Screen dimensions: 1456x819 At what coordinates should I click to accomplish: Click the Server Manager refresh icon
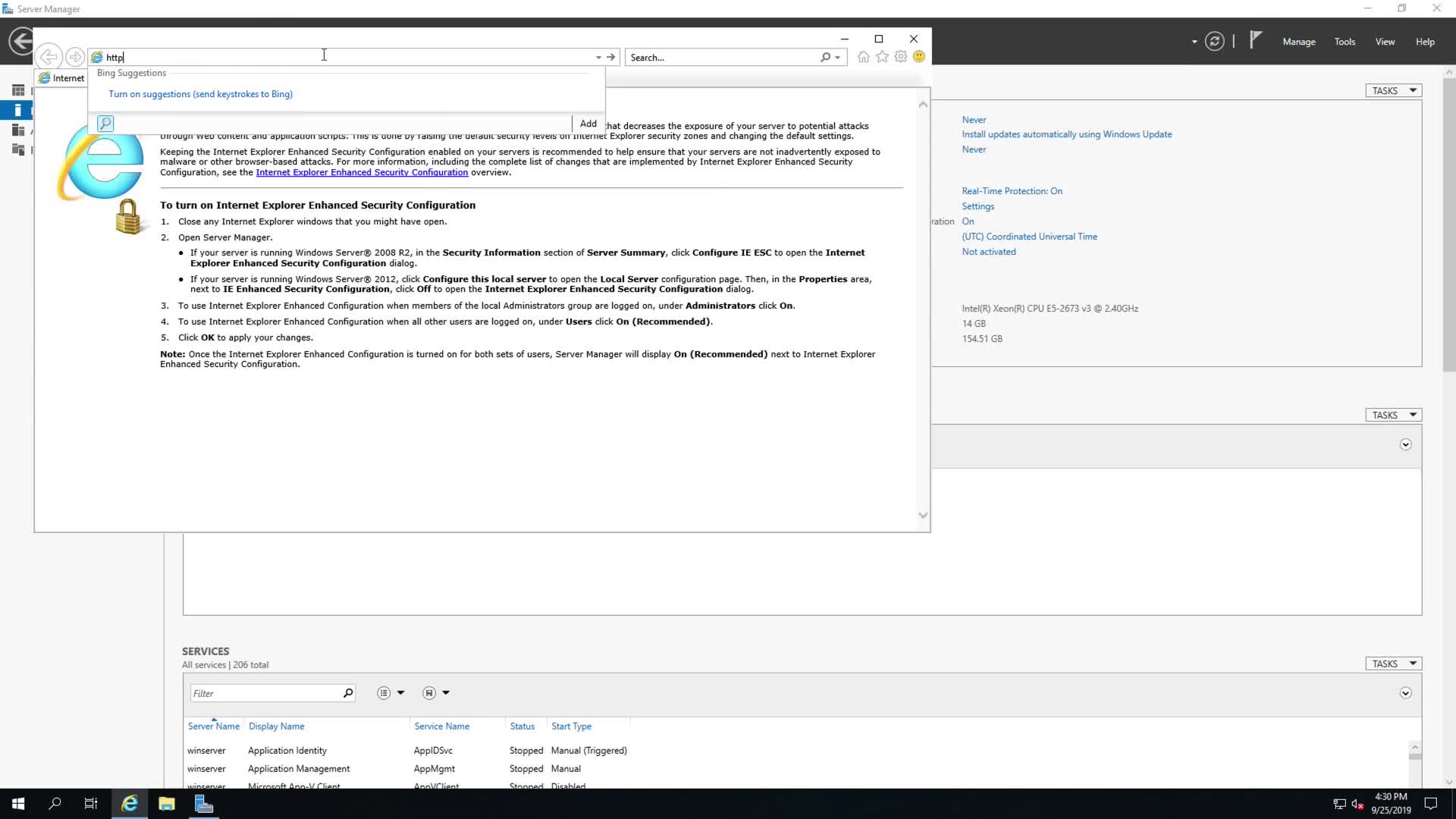[1215, 42]
